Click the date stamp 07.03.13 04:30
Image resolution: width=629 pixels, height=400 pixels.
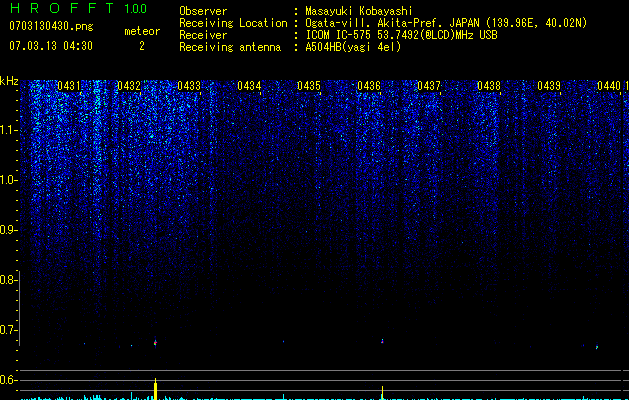51,46
